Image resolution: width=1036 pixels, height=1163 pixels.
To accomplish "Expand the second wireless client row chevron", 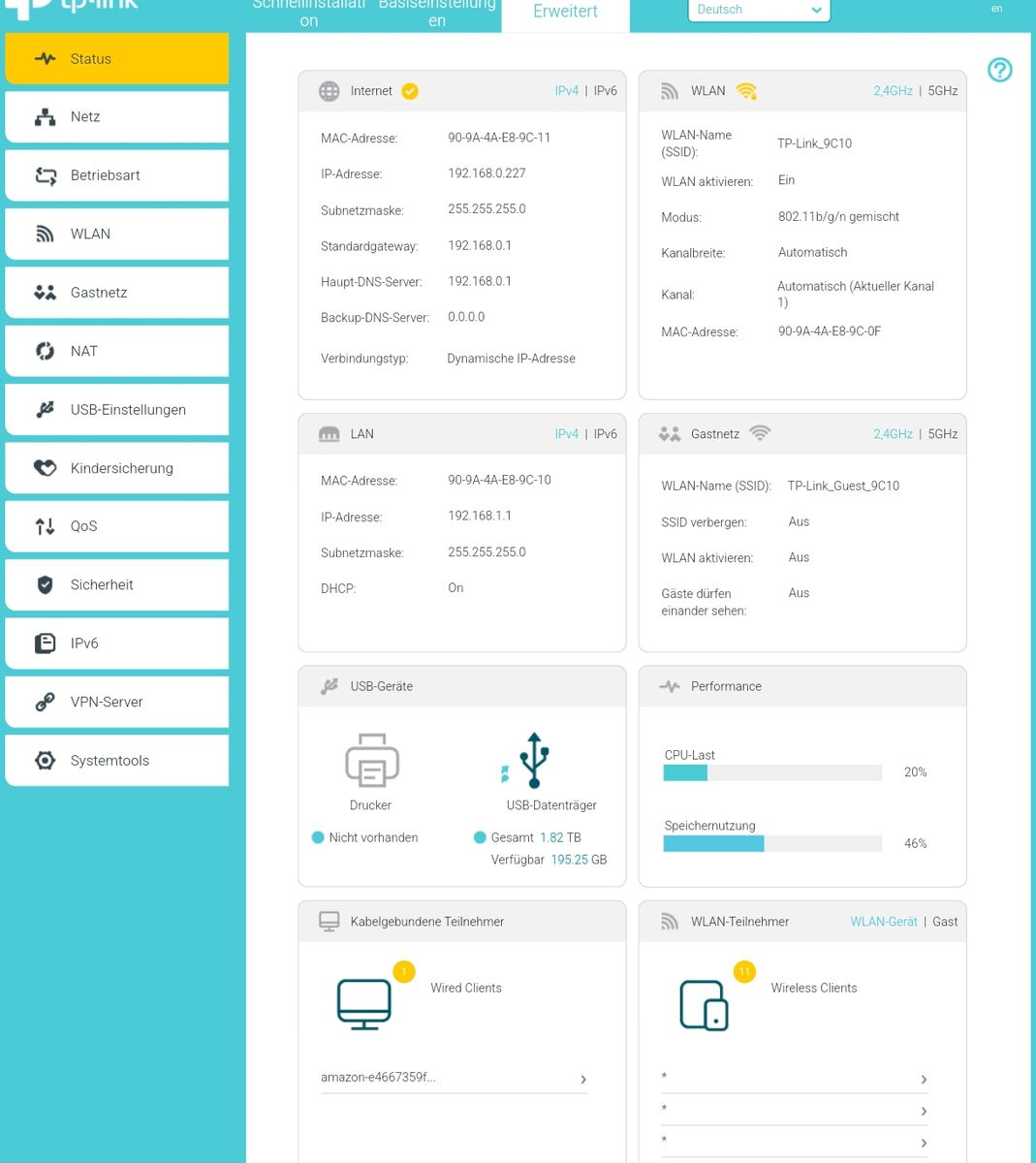I will 924,1112.
